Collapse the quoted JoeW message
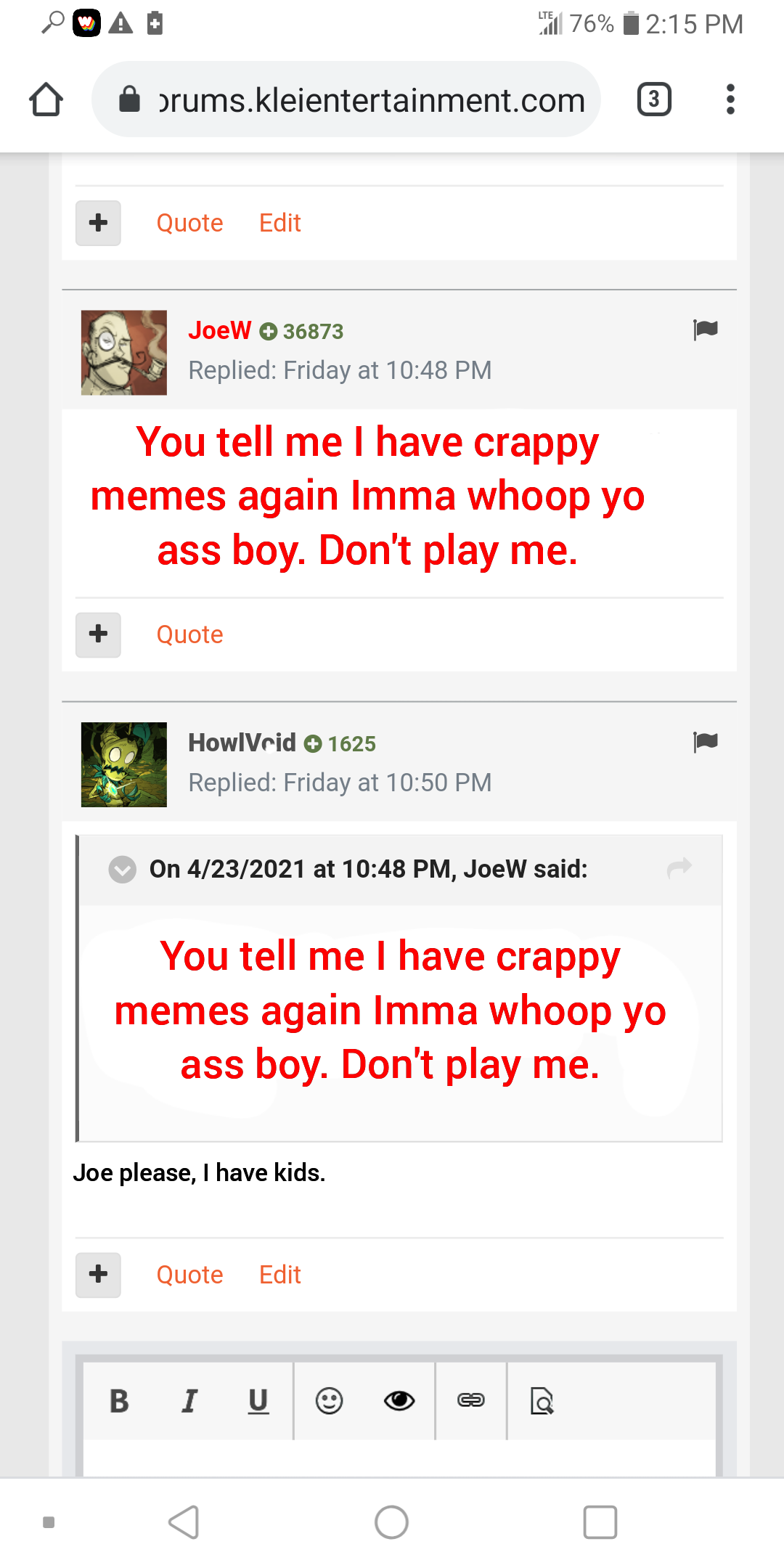Image resolution: width=784 pixels, height=1568 pixels. click(122, 869)
